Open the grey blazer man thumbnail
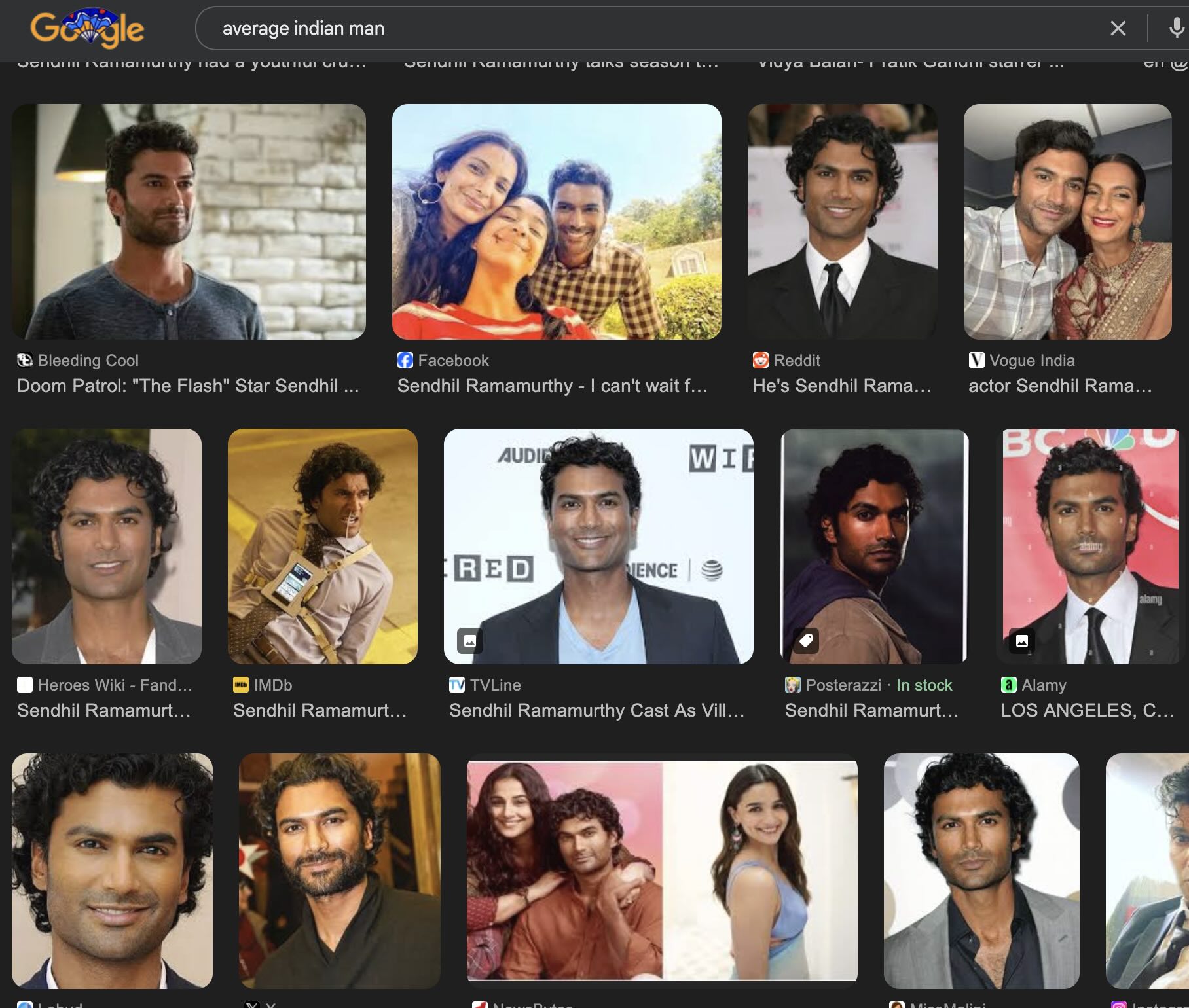This screenshot has width=1189, height=1008. click(981, 871)
